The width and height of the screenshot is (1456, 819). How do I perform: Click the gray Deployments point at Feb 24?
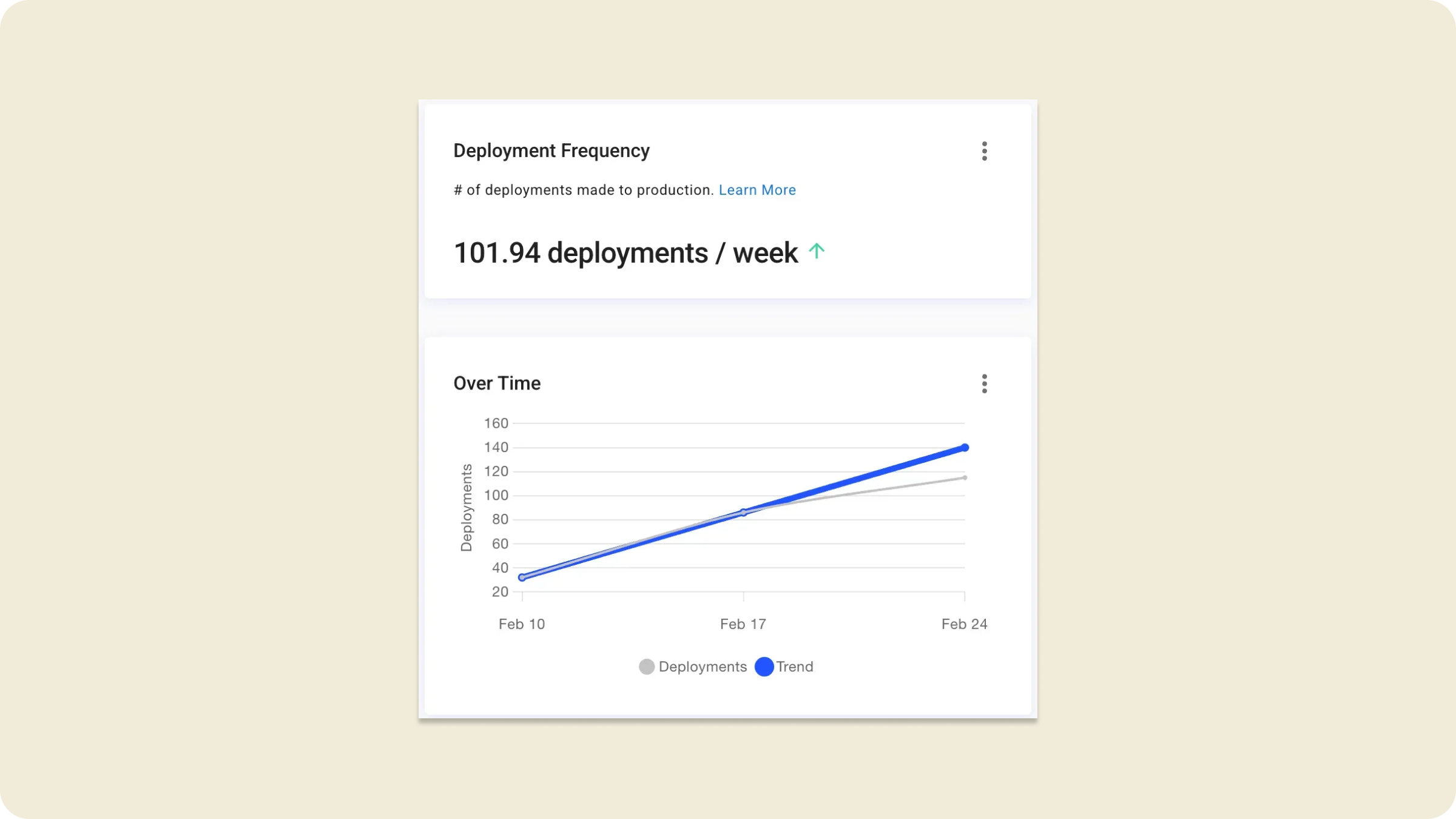[965, 478]
